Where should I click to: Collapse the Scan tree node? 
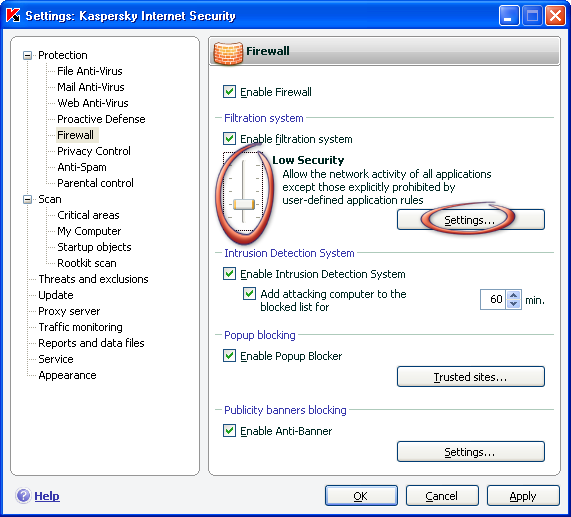27,200
